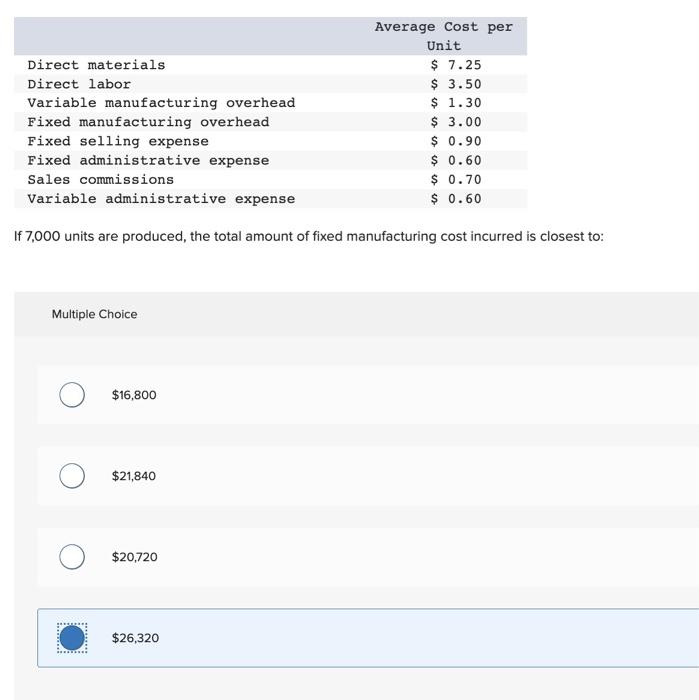Select the $16,800 radio button
The image size is (699, 700).
pyautogui.click(x=72, y=395)
